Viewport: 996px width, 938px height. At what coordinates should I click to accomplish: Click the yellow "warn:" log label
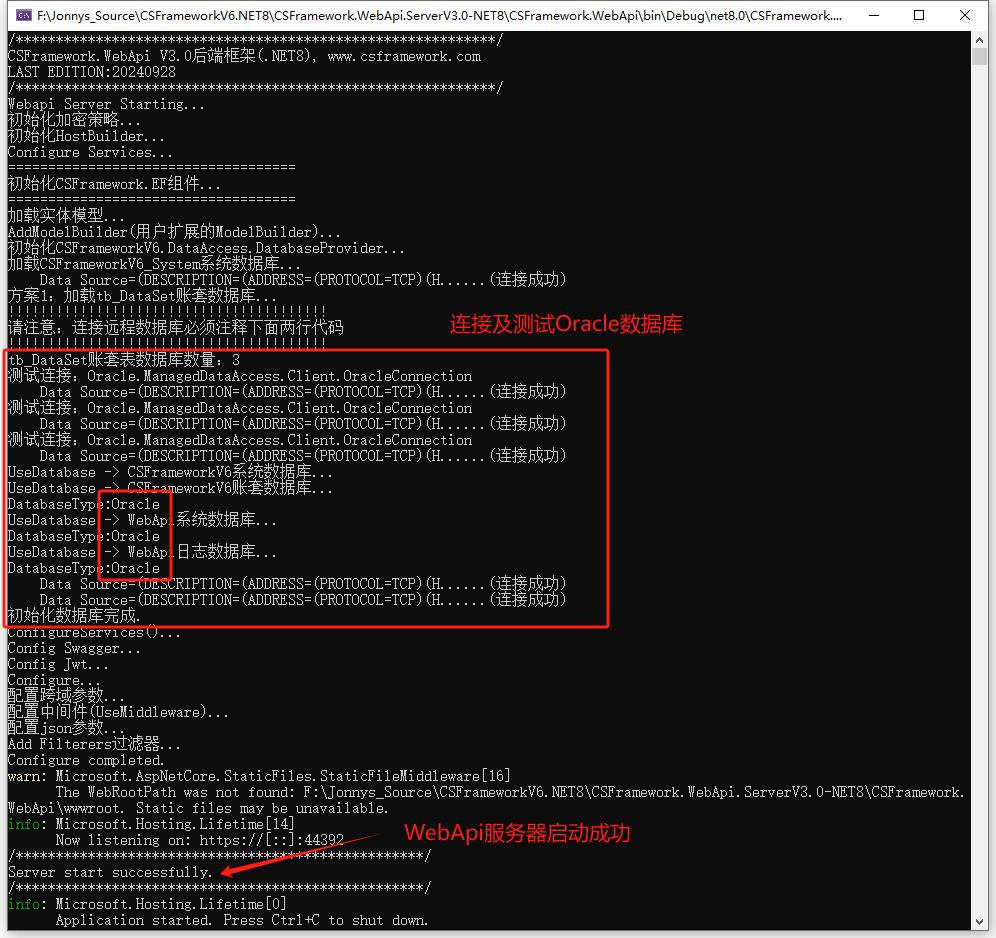coord(25,776)
